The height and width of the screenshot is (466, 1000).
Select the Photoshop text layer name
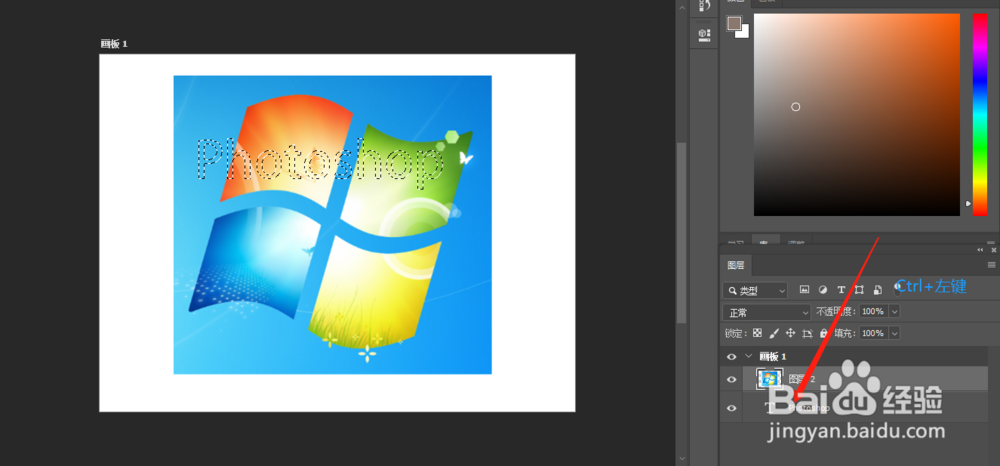(809, 408)
